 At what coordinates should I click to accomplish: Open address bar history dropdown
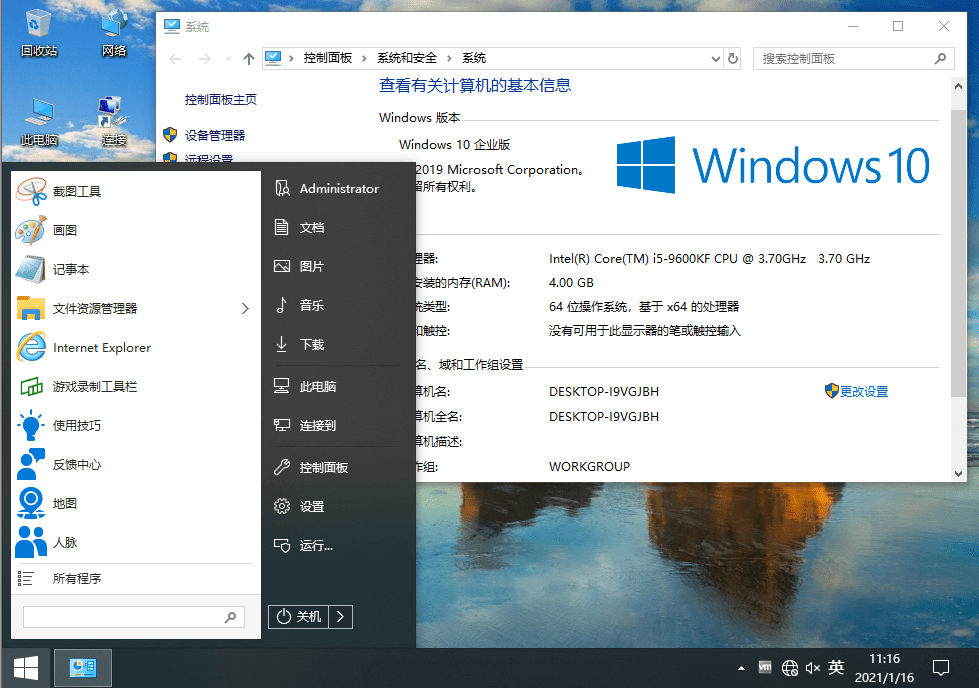coord(716,59)
